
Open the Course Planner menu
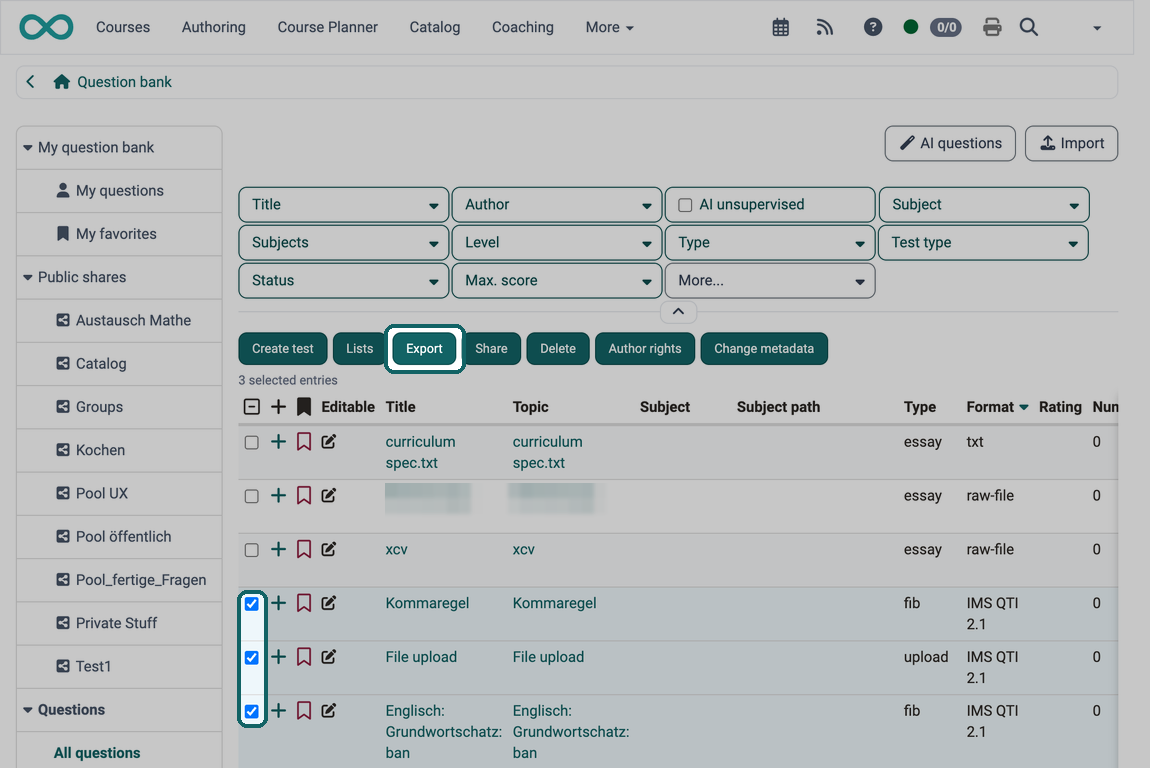pos(327,27)
